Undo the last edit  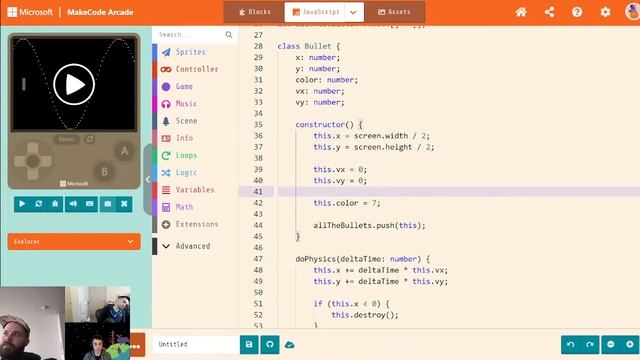pos(571,344)
